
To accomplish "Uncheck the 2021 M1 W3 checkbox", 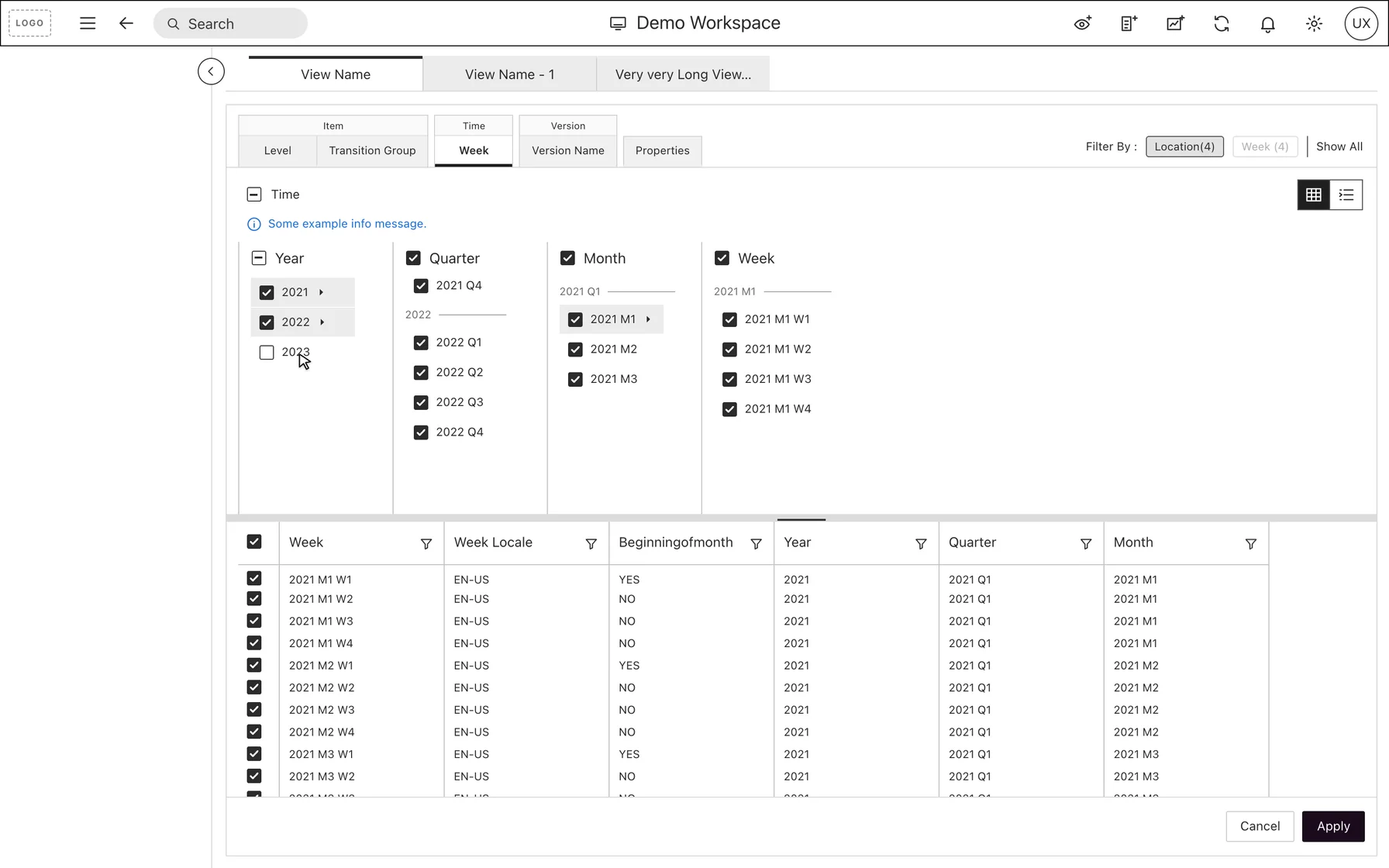I will coord(729,379).
